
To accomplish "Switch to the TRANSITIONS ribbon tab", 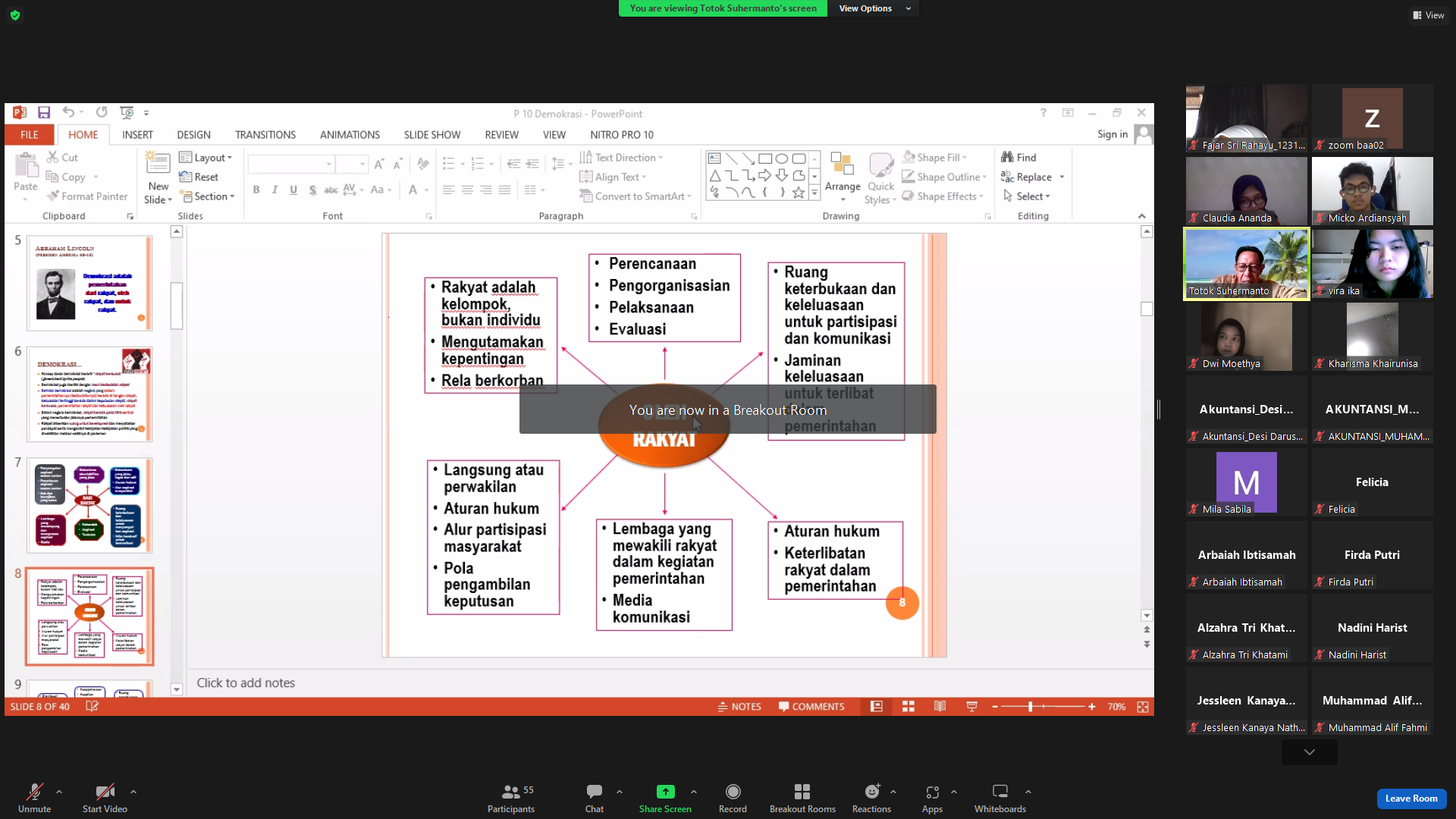I will [265, 135].
